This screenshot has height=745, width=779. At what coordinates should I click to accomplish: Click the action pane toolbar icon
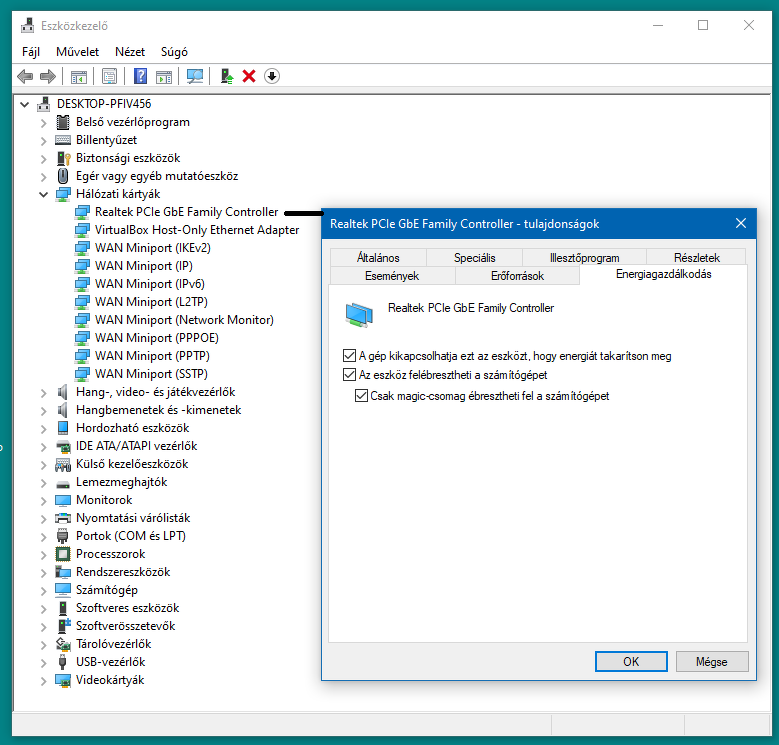[x=164, y=76]
